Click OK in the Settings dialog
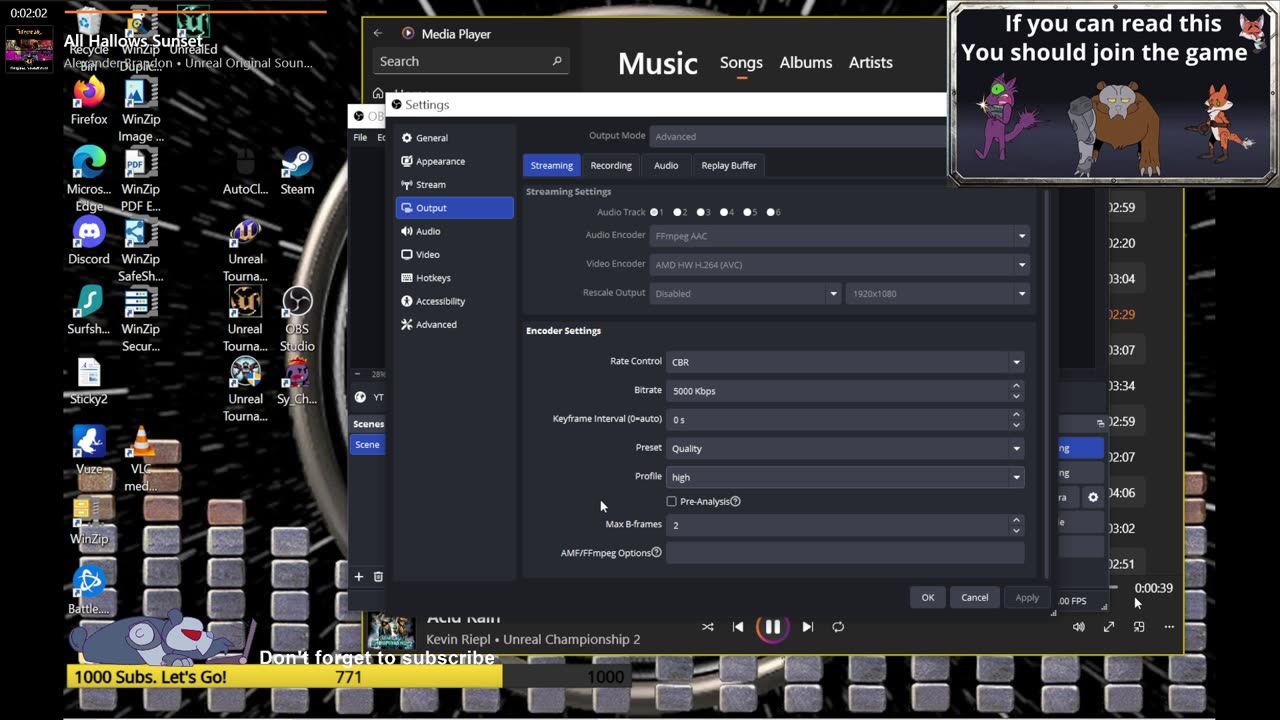Viewport: 1280px width, 720px height. pyautogui.click(x=928, y=597)
